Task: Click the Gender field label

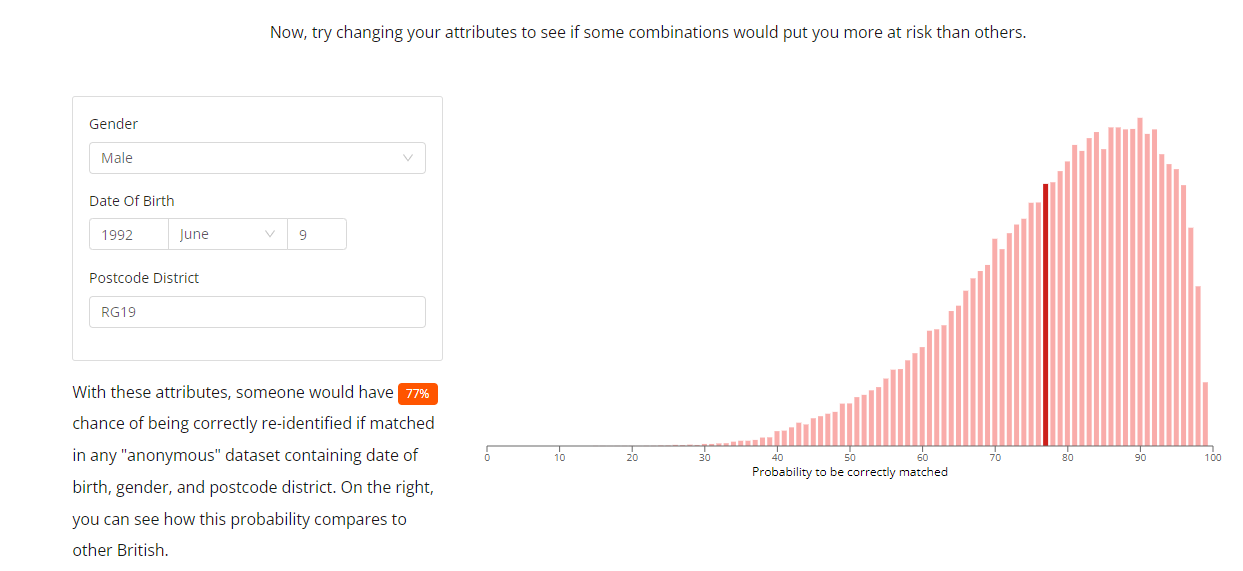Action: [x=114, y=124]
